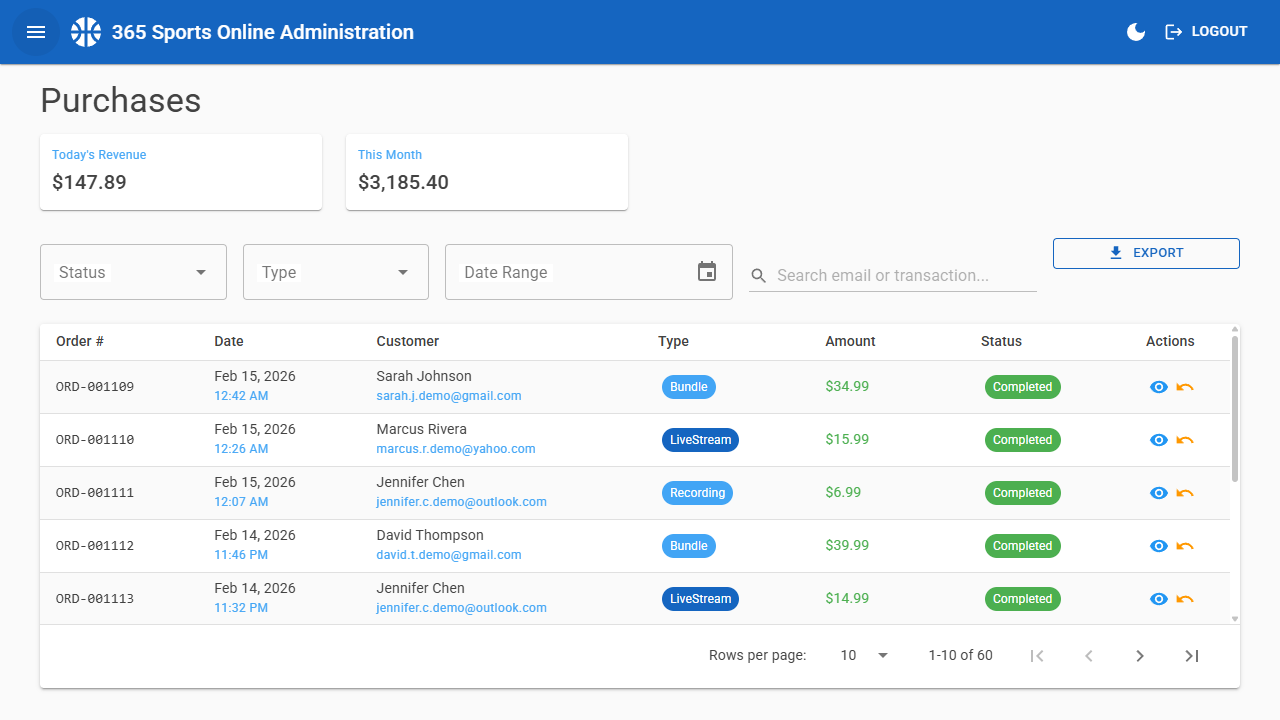The width and height of the screenshot is (1280, 720).
Task: View details of order ORD-001109
Action: pos(1159,387)
